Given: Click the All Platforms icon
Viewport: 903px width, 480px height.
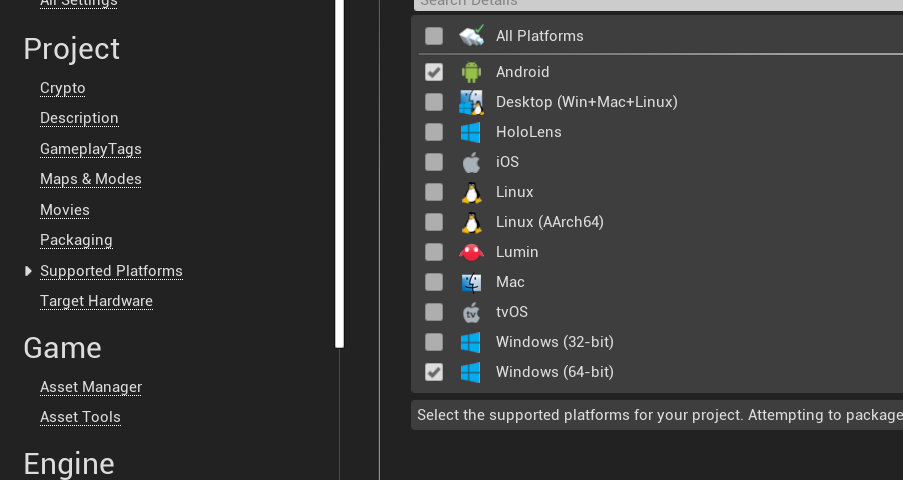Looking at the screenshot, I should (471, 36).
